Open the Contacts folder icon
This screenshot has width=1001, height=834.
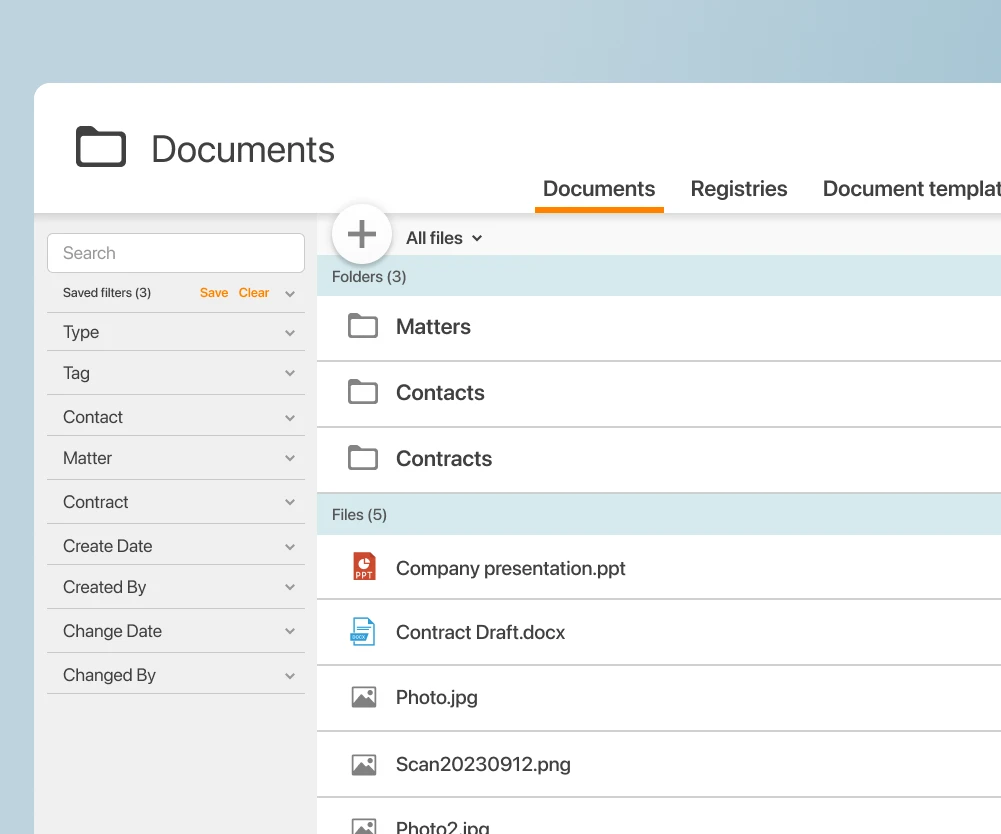point(363,391)
